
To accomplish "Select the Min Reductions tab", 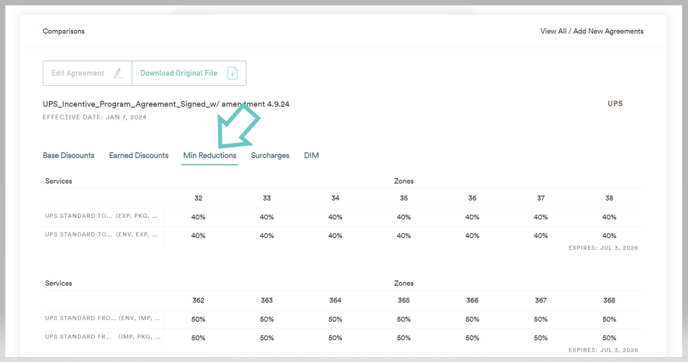I will 210,155.
